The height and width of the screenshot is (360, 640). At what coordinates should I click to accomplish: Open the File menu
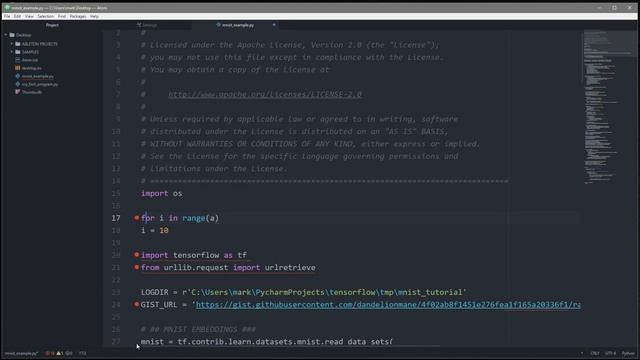click(7, 16)
